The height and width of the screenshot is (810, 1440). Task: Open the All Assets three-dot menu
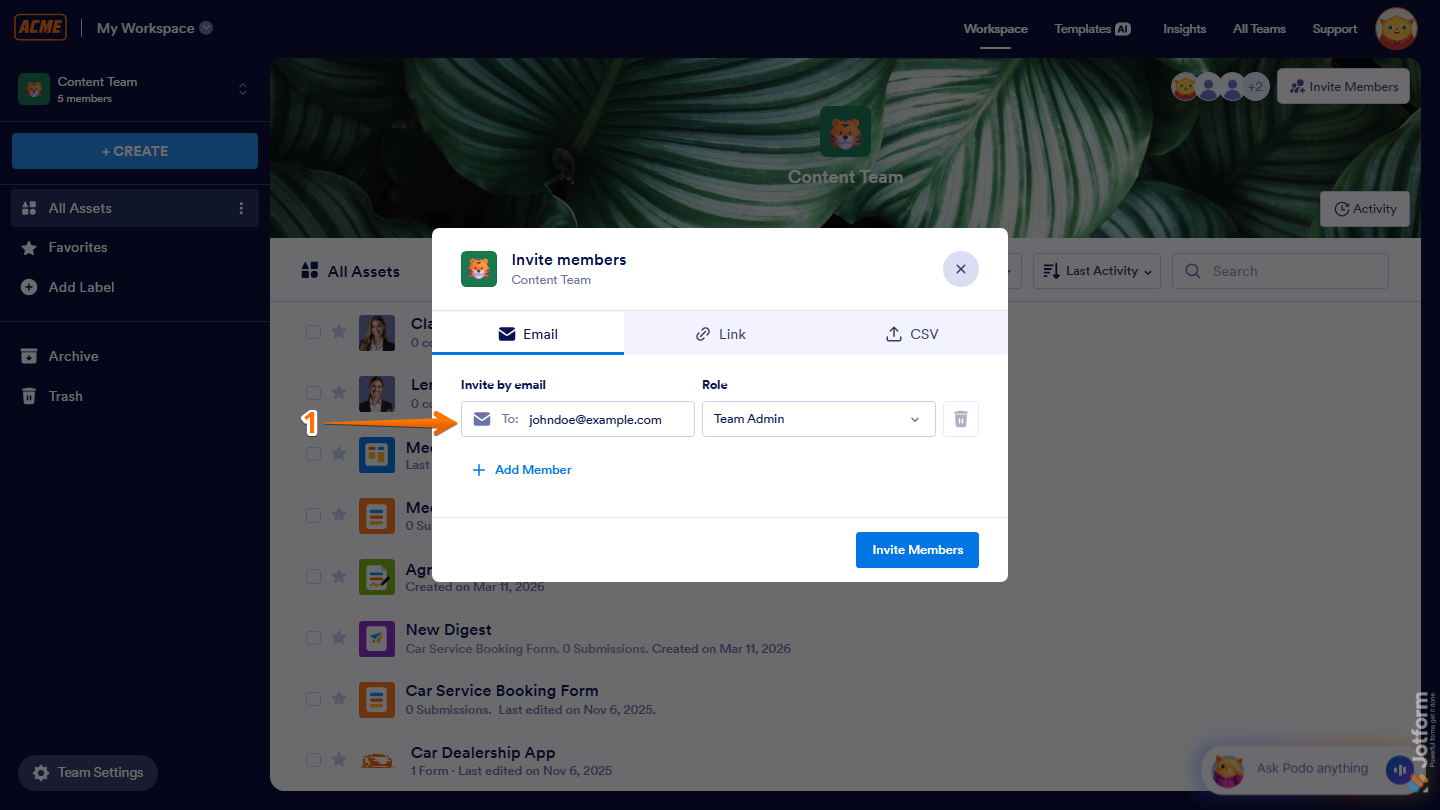point(241,208)
